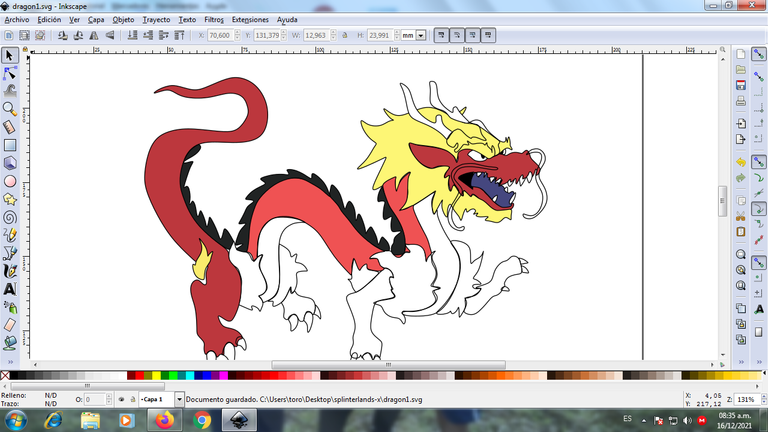768x432 pixels.
Task: Click the Flip horizontal icon
Action: pyautogui.click(x=94, y=35)
